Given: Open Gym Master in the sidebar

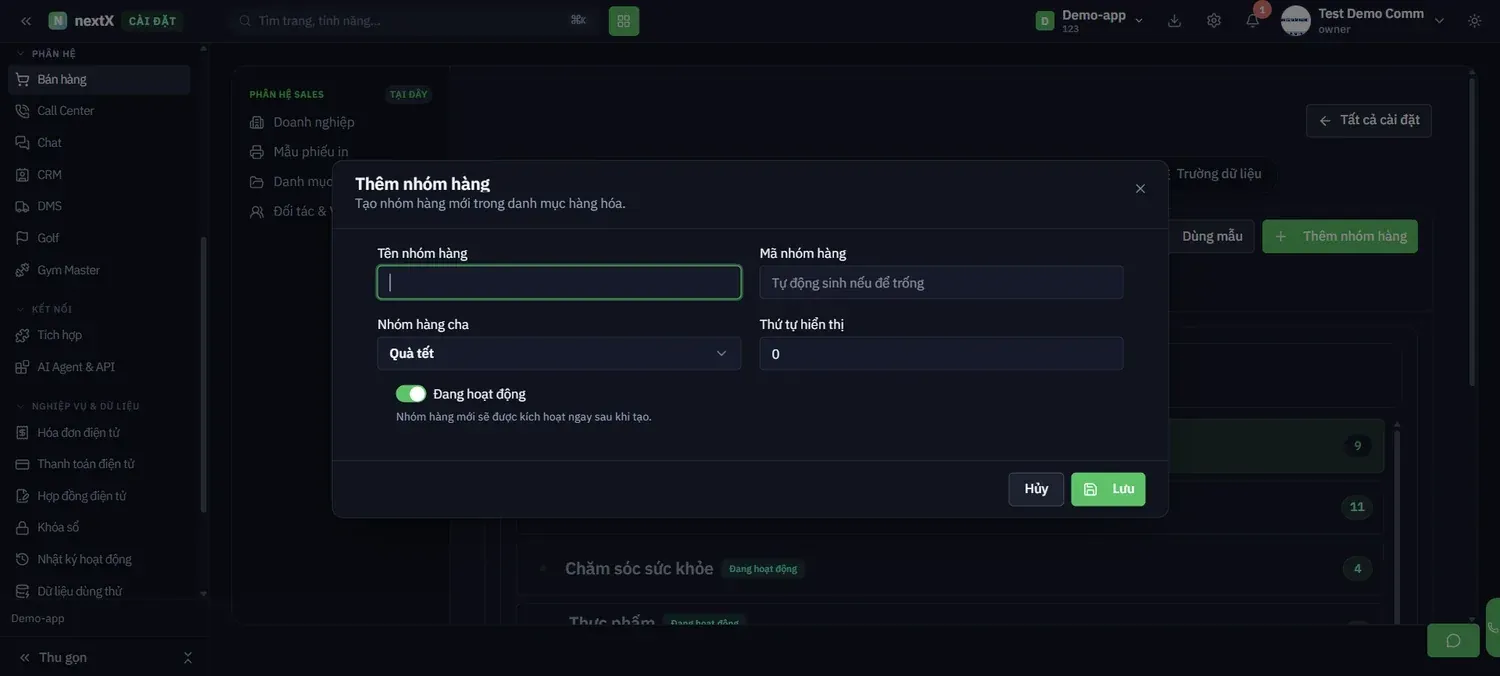Looking at the screenshot, I should (99, 270).
